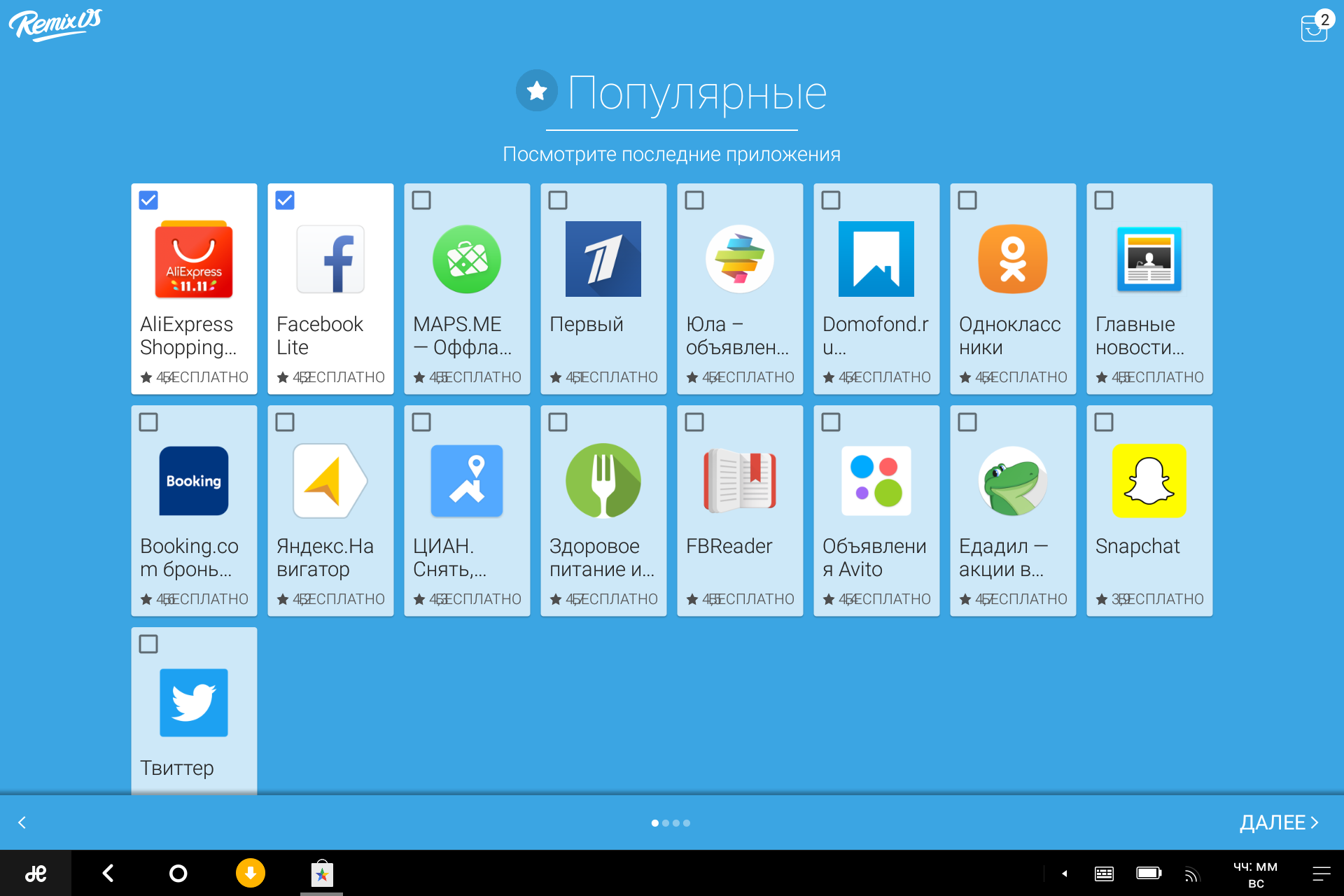The height and width of the screenshot is (896, 1344).
Task: Select the Avito colored dots icon
Action: point(876,481)
